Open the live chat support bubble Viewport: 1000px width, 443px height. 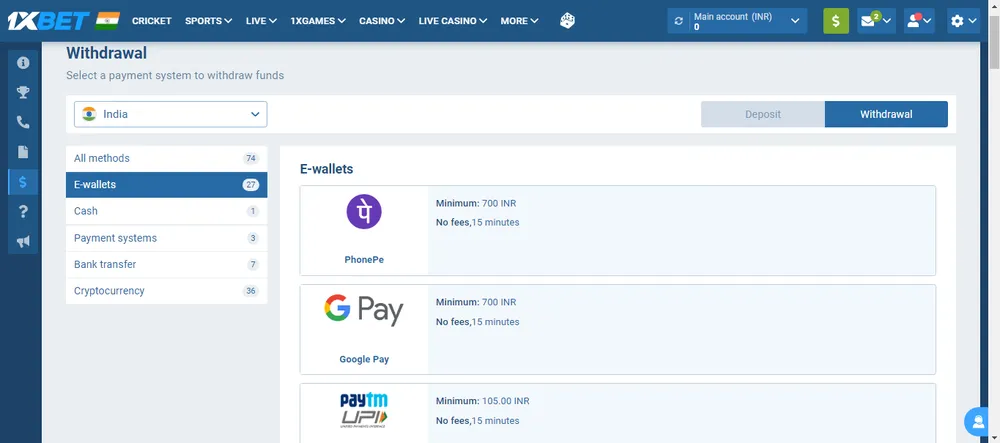pos(978,421)
